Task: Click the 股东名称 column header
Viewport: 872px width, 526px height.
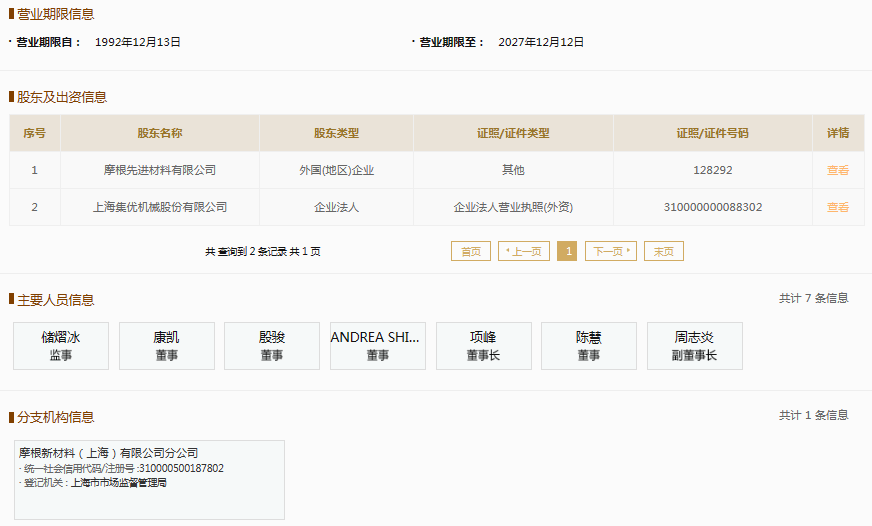Action: tap(160, 133)
